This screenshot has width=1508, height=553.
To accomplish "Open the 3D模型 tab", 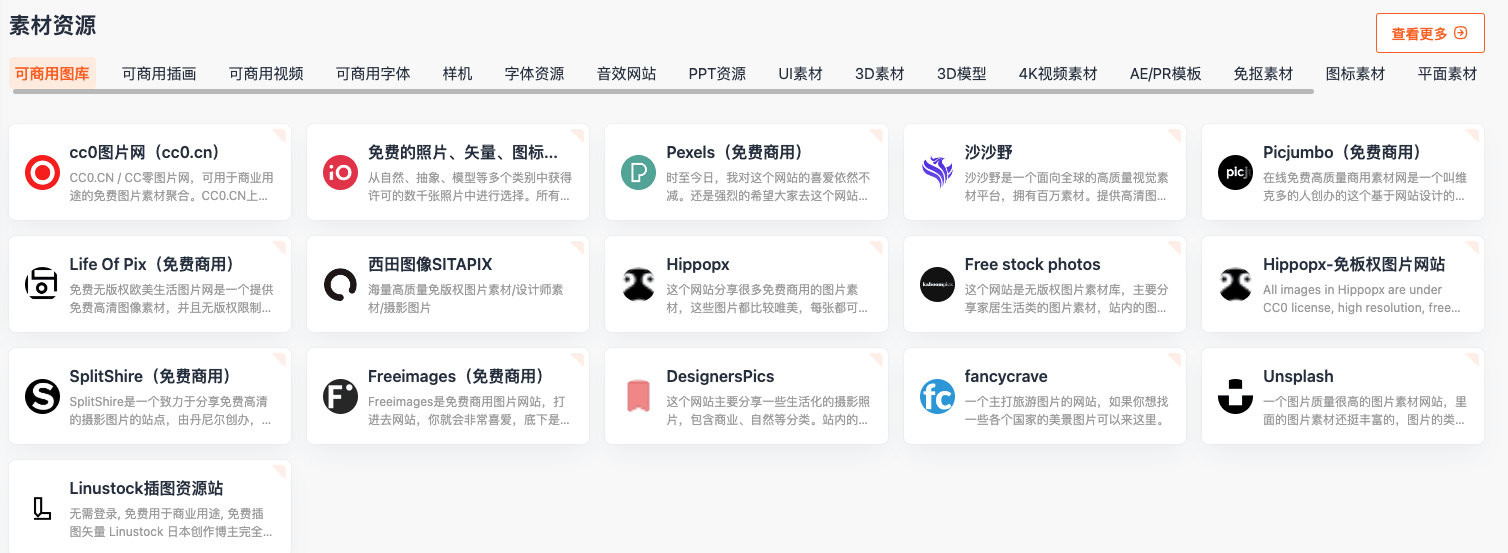I will [x=962, y=73].
